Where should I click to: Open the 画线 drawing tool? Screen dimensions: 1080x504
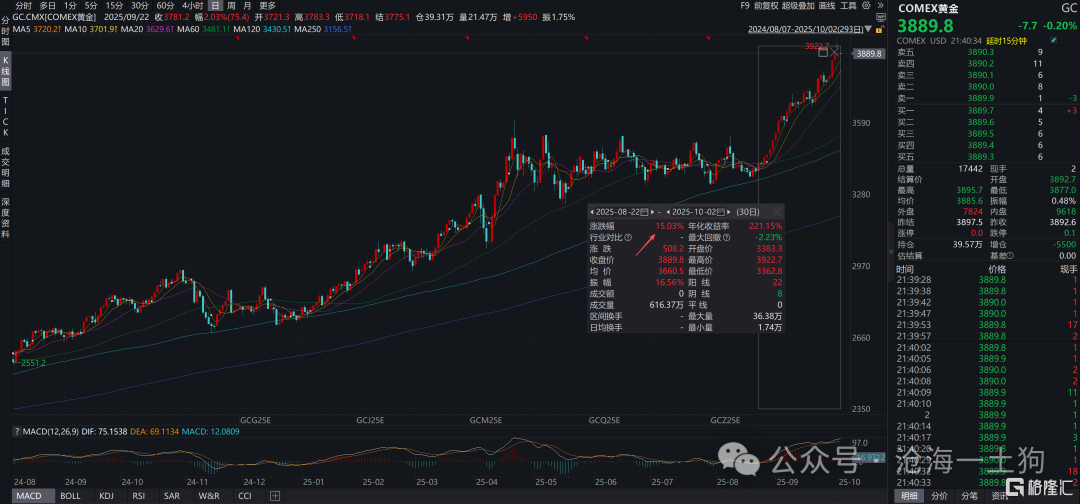click(x=828, y=6)
